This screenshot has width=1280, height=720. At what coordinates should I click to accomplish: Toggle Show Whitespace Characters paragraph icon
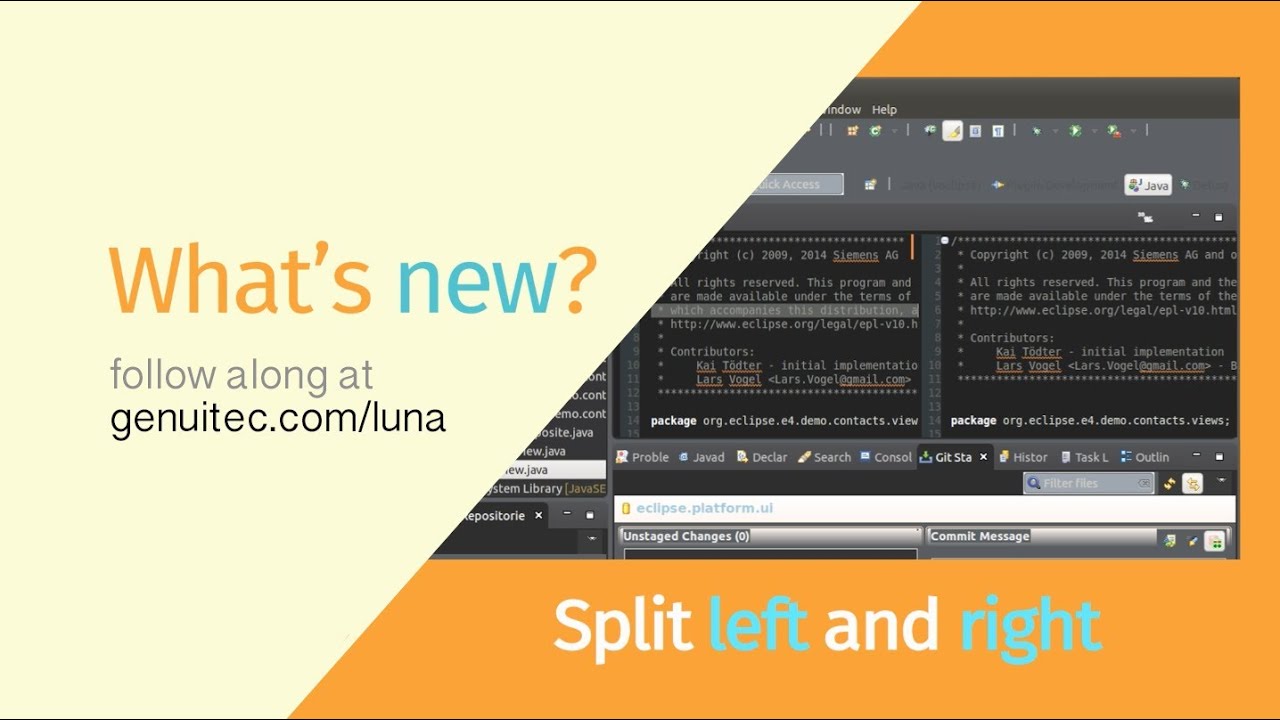coord(997,131)
